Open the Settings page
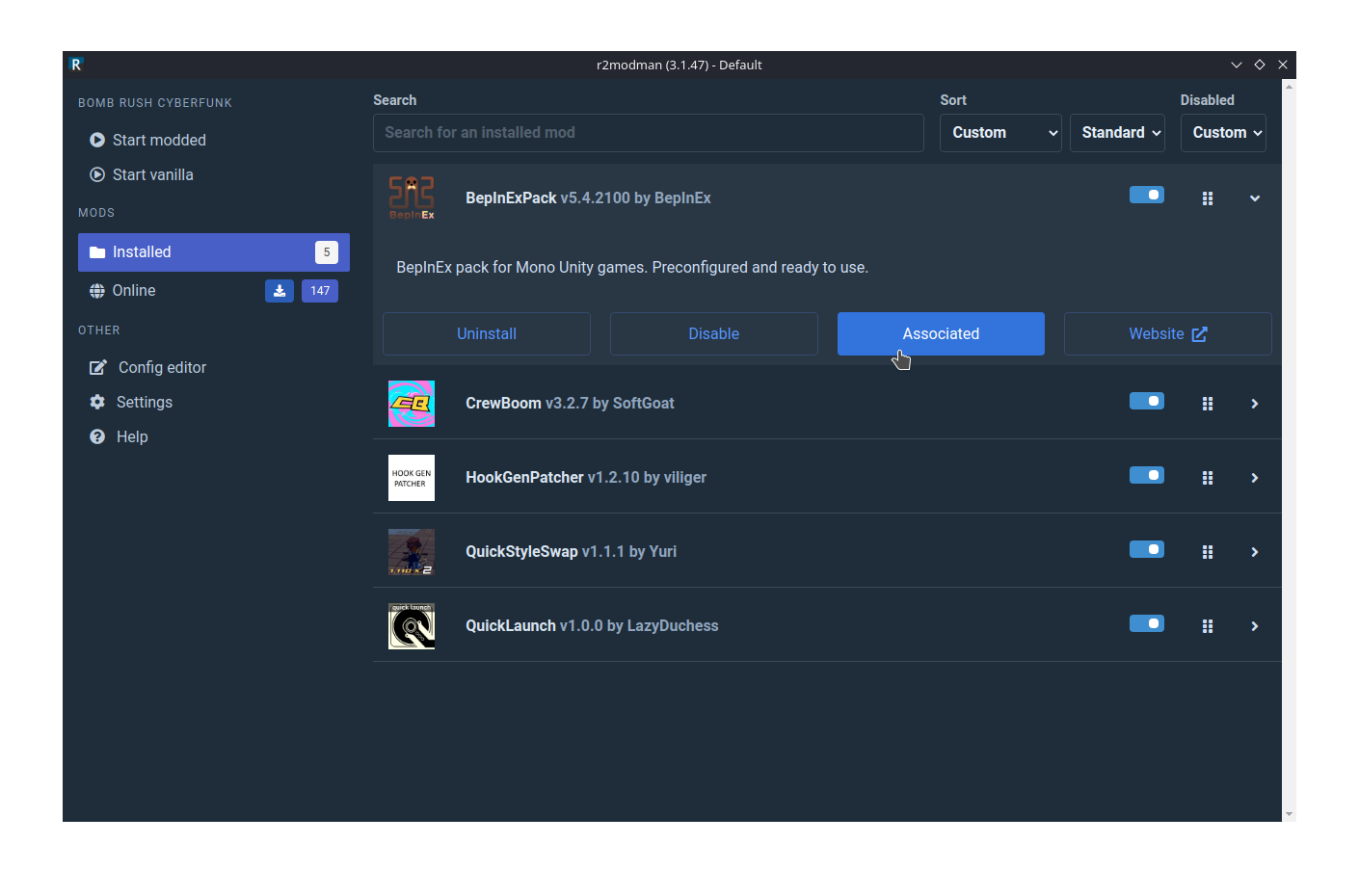Viewport: 1359px width, 896px height. (214, 402)
